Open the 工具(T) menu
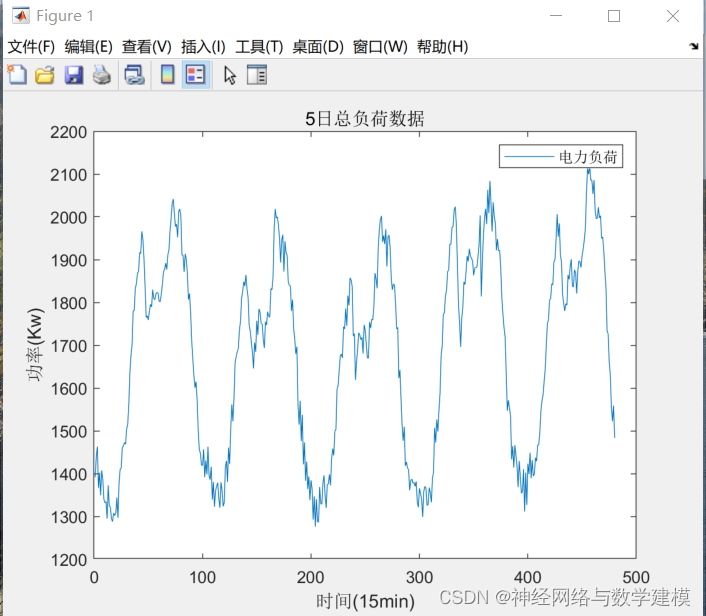The height and width of the screenshot is (616, 706). [259, 46]
